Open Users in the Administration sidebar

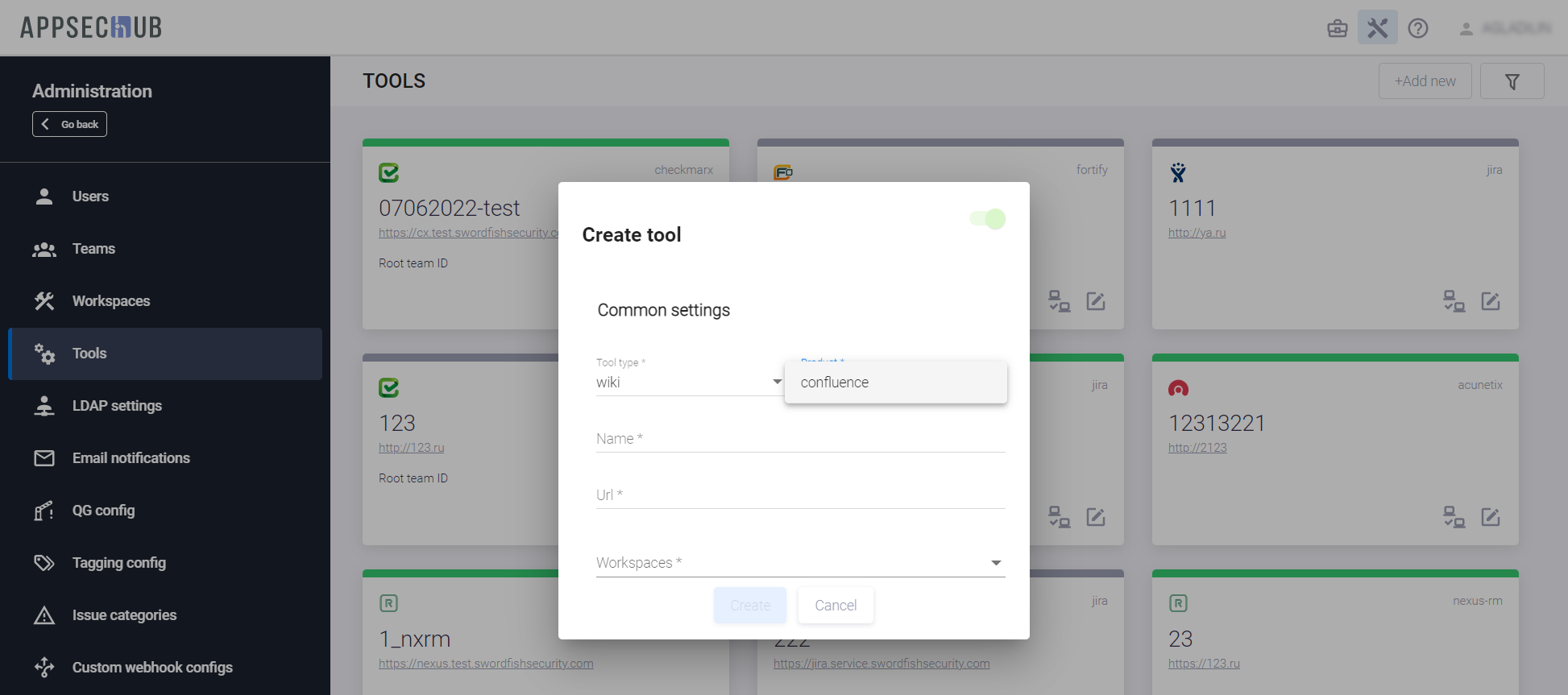coord(90,197)
